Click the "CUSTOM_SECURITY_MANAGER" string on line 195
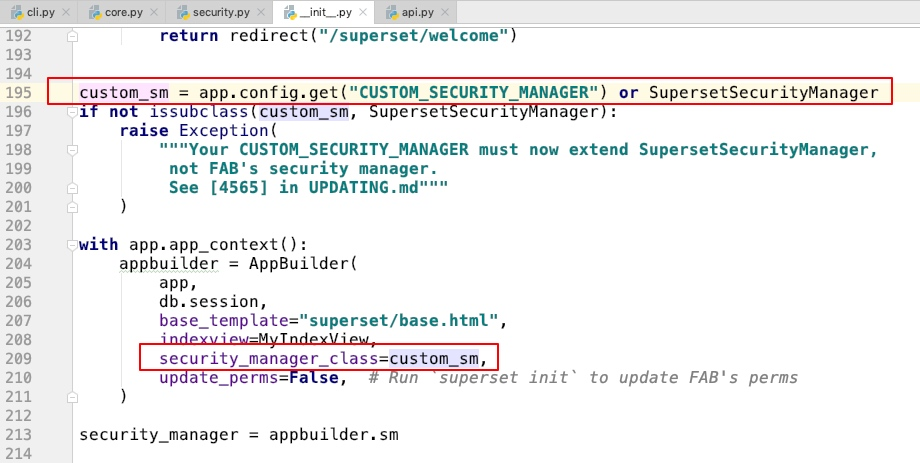This screenshot has height=463, width=920. point(474,93)
